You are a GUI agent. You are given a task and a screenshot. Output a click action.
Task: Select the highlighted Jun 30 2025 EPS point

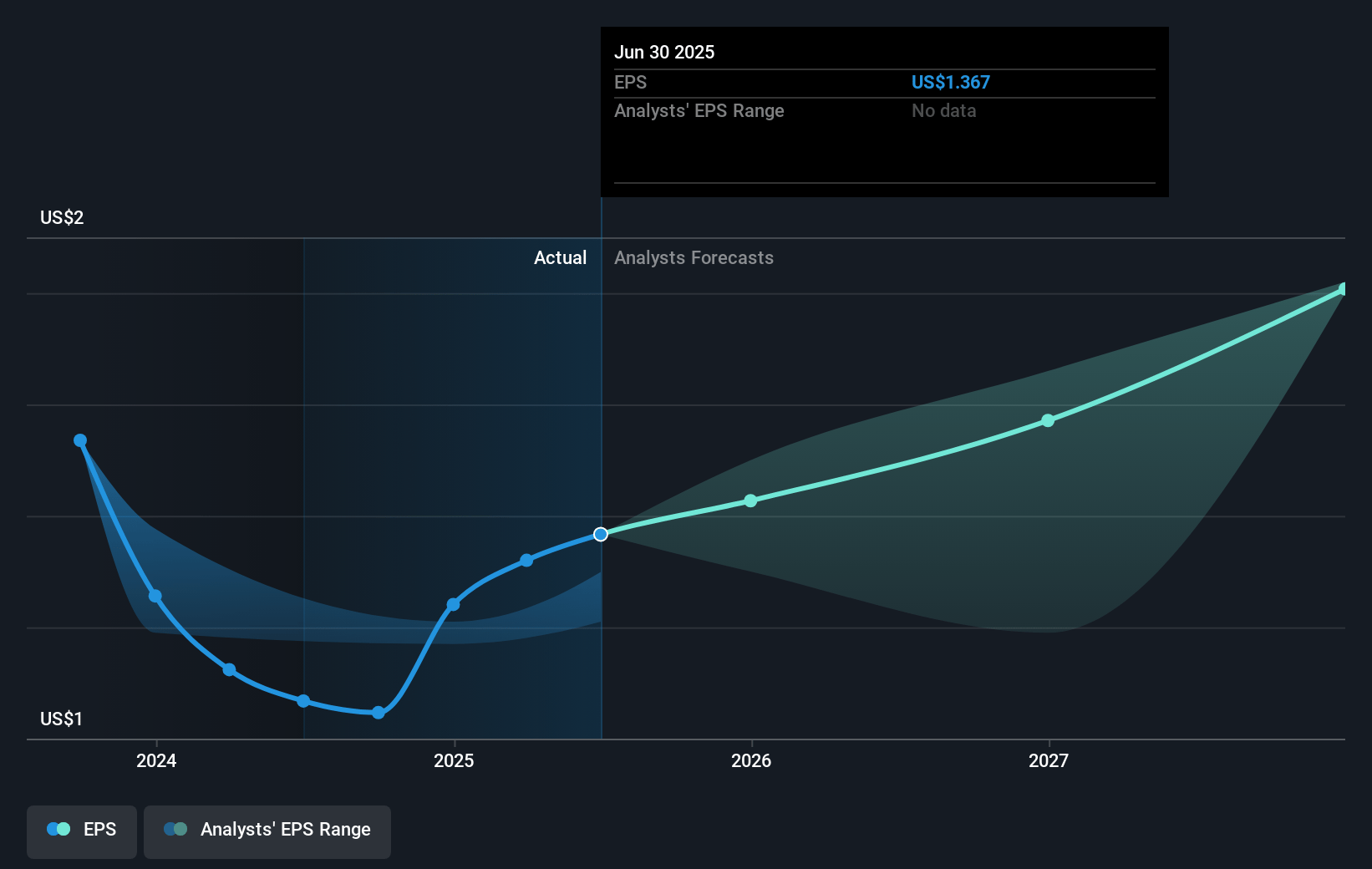[x=601, y=534]
